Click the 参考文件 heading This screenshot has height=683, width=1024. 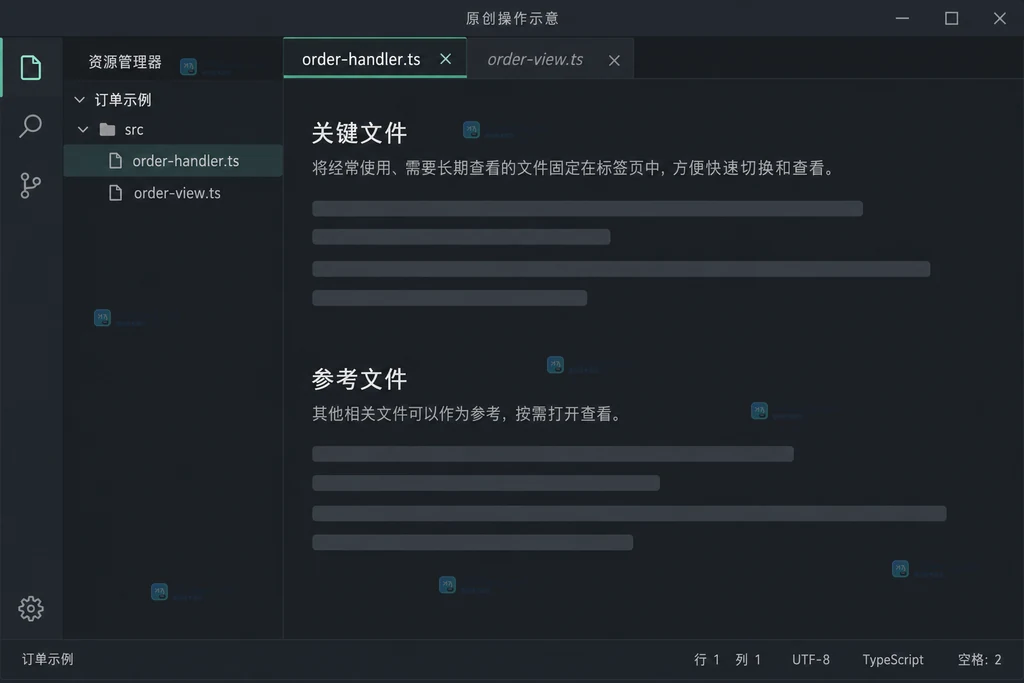click(359, 379)
